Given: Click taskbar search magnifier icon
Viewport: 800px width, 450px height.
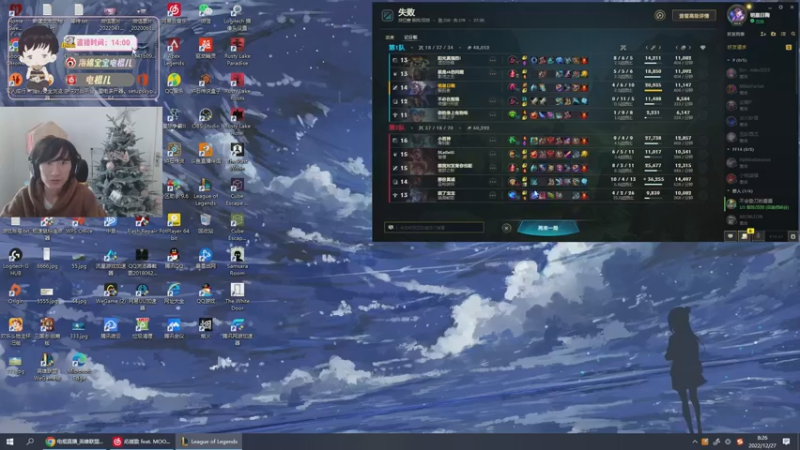Looking at the screenshot, I should tap(30, 441).
